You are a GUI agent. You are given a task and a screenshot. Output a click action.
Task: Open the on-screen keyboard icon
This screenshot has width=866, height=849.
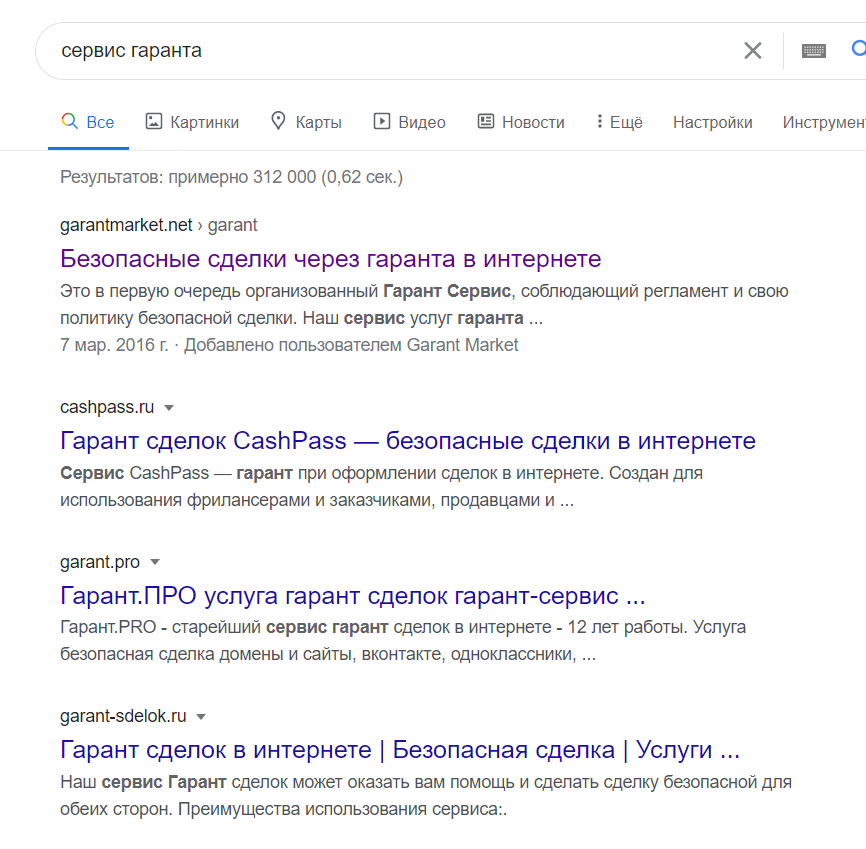point(814,51)
